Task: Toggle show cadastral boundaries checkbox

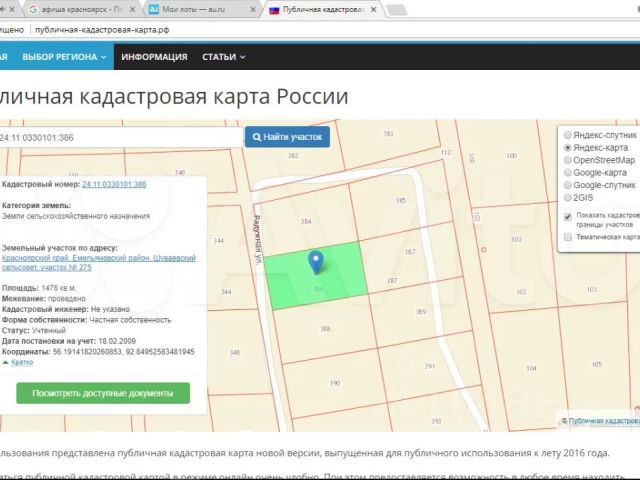Action: pos(569,215)
